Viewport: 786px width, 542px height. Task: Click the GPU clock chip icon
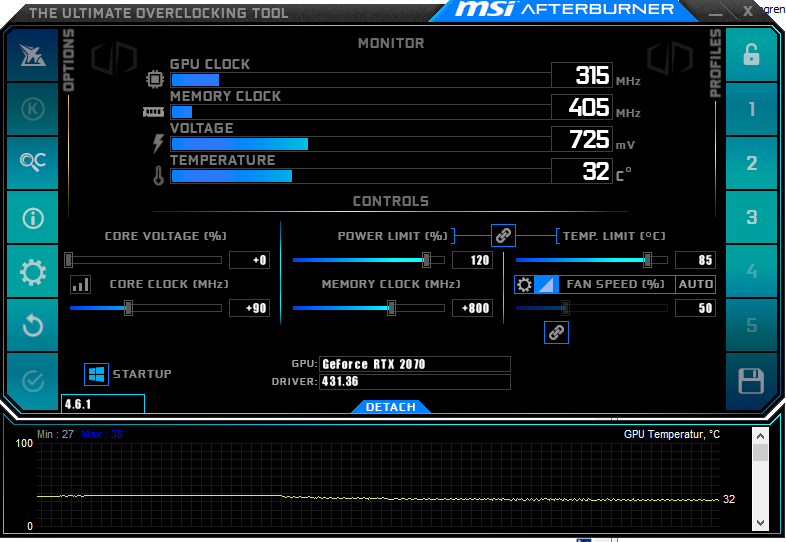[155, 79]
